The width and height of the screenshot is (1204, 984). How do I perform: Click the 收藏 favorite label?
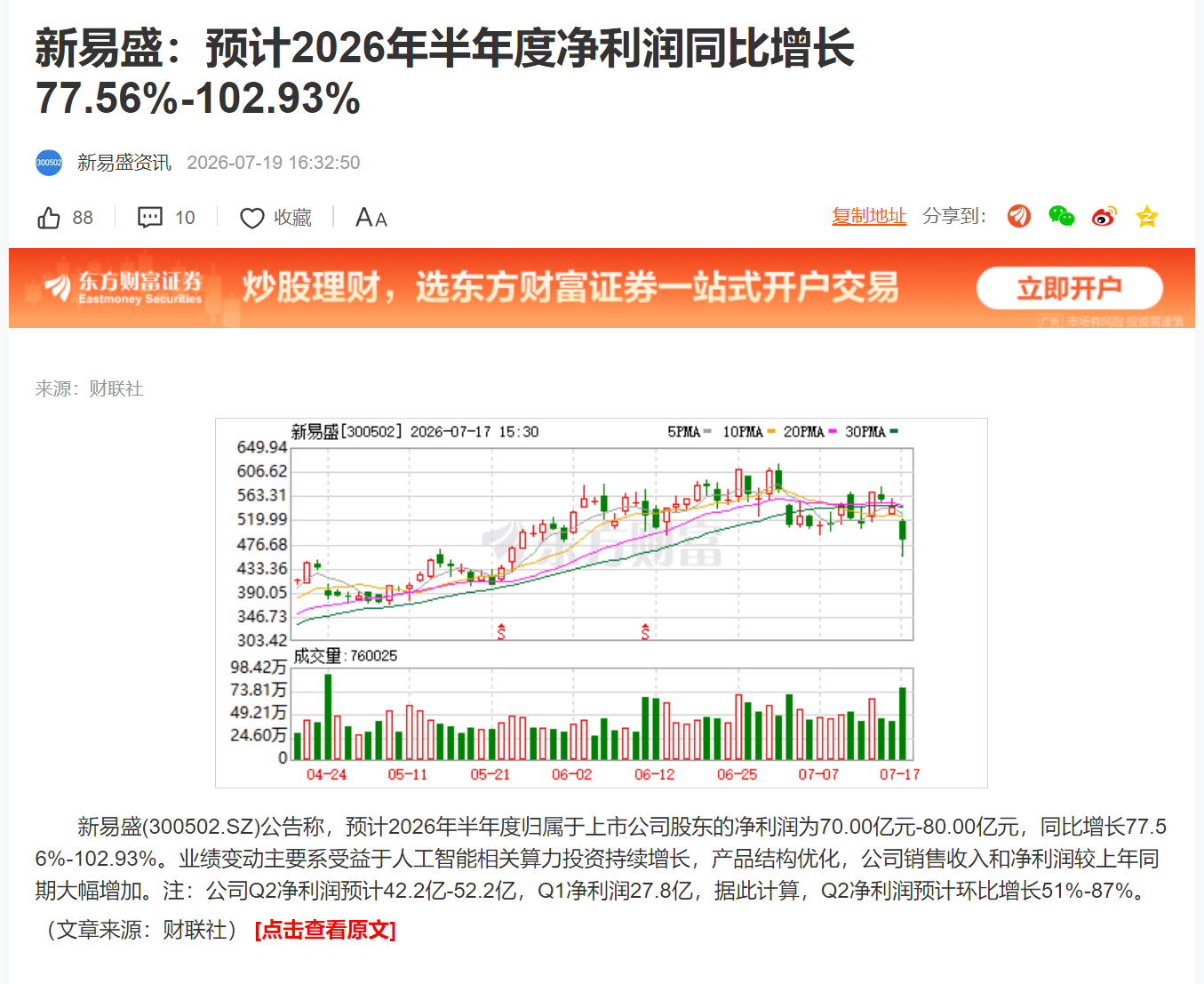click(292, 218)
